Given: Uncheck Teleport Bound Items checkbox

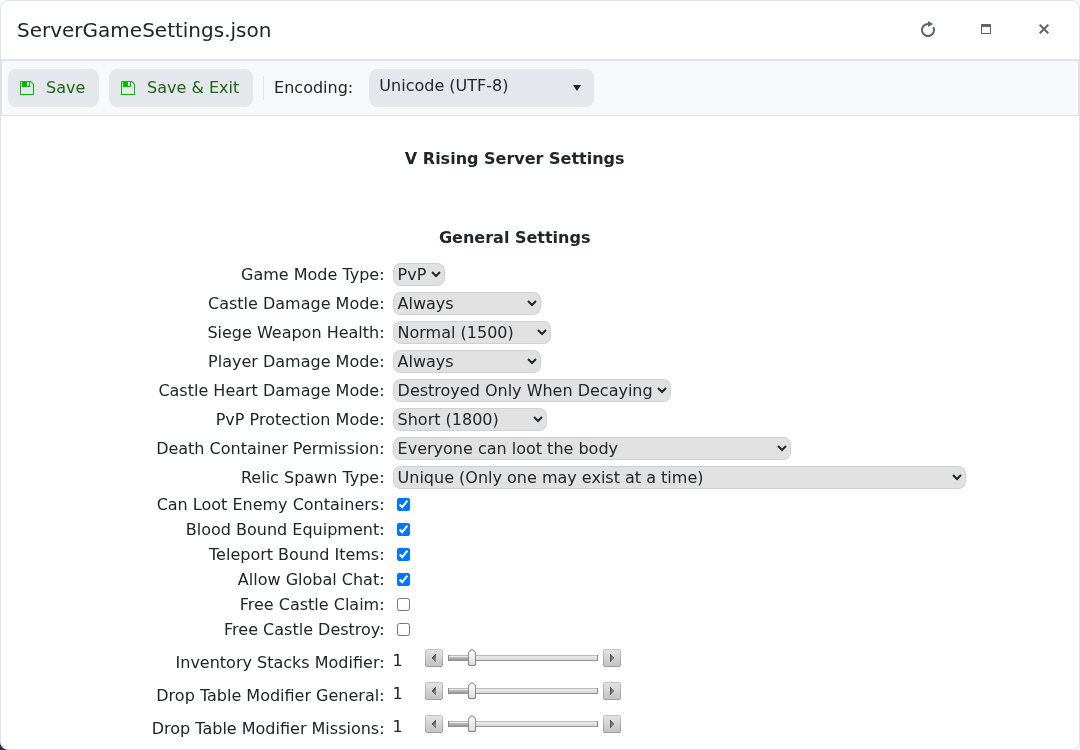Looking at the screenshot, I should (x=404, y=554).
